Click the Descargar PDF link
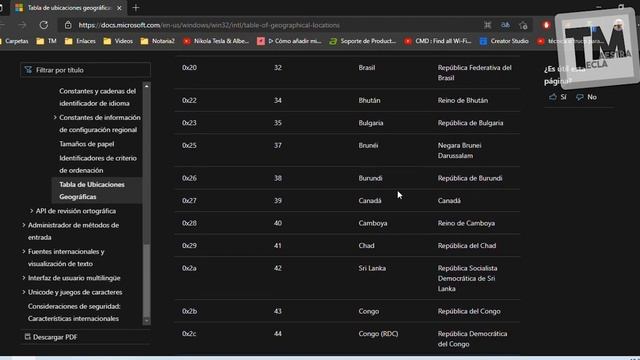This screenshot has height=360, width=640. [x=55, y=337]
